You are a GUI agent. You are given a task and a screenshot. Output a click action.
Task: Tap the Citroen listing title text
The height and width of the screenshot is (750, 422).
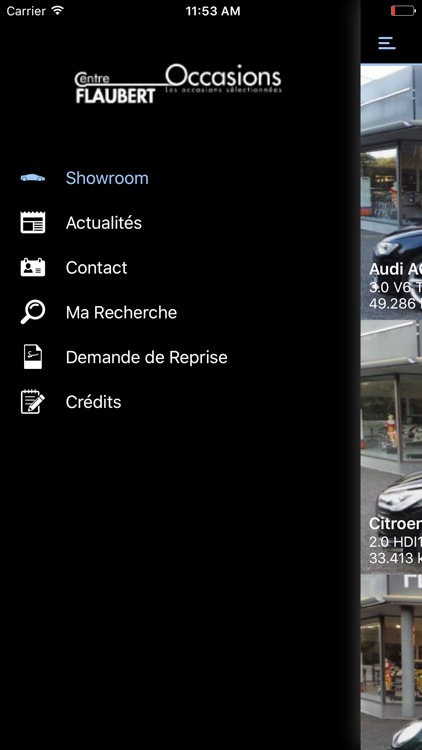coord(395,524)
